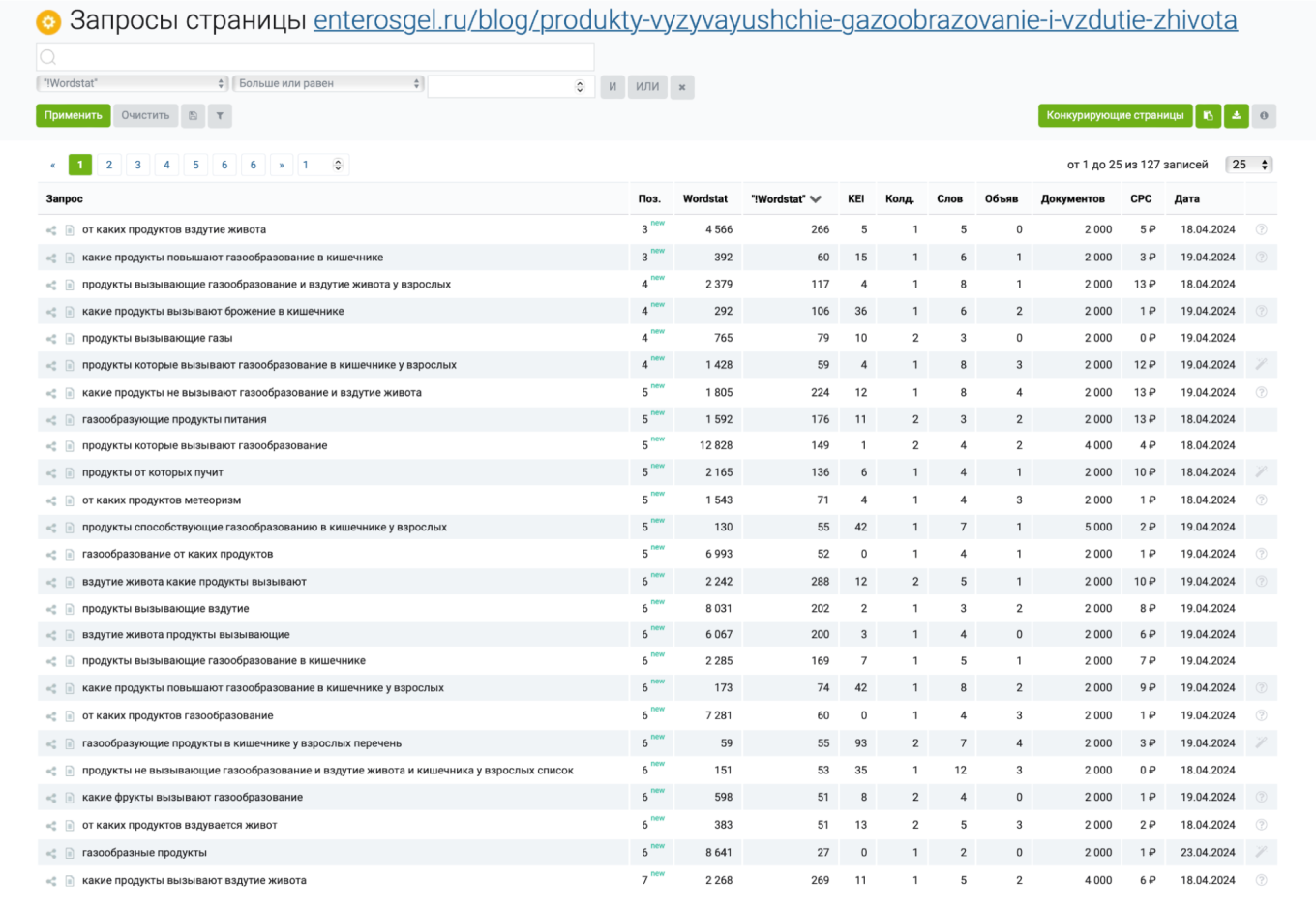Click the 'ИЛИ' filter operator button
1316x909 pixels.
click(647, 87)
